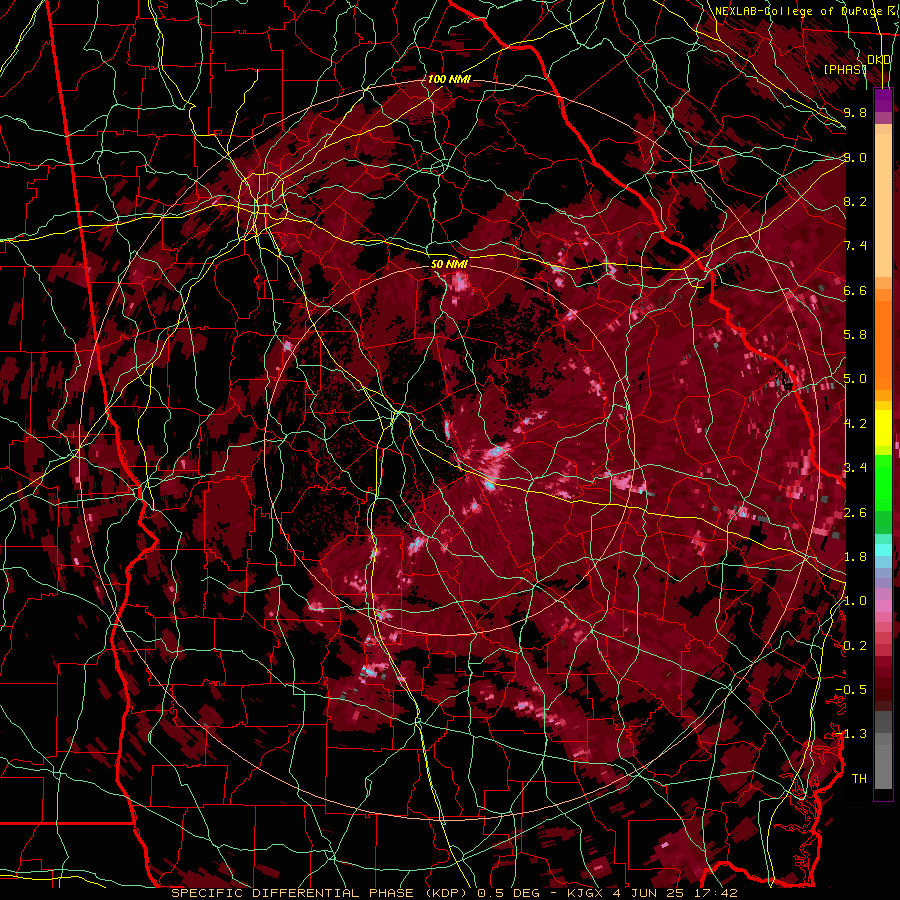Click the DKD label above the color bar
This screenshot has height=900, width=900.
[x=879, y=60]
